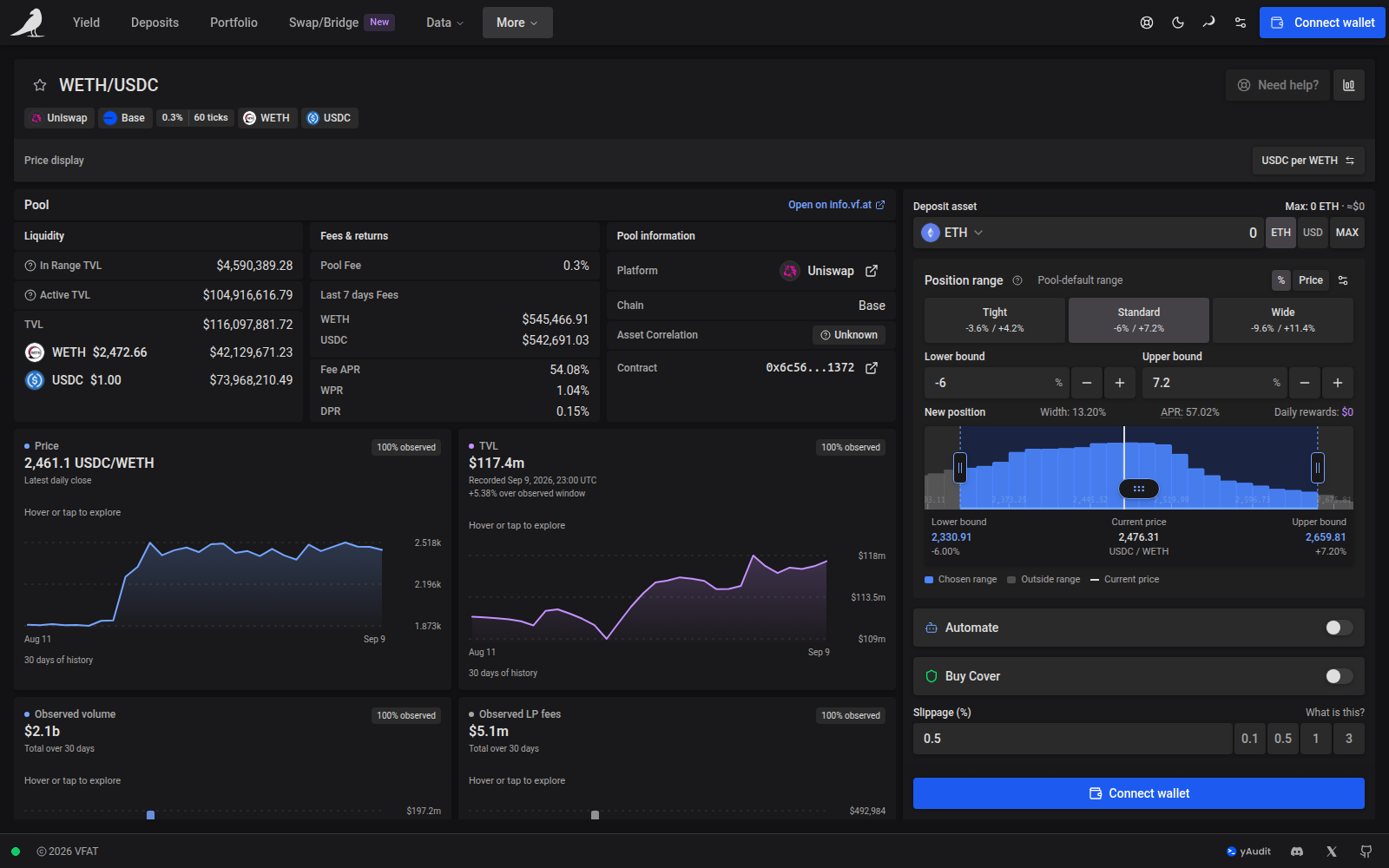The image size is (1389, 868).
Task: Open Discord link in footer
Action: (1297, 852)
